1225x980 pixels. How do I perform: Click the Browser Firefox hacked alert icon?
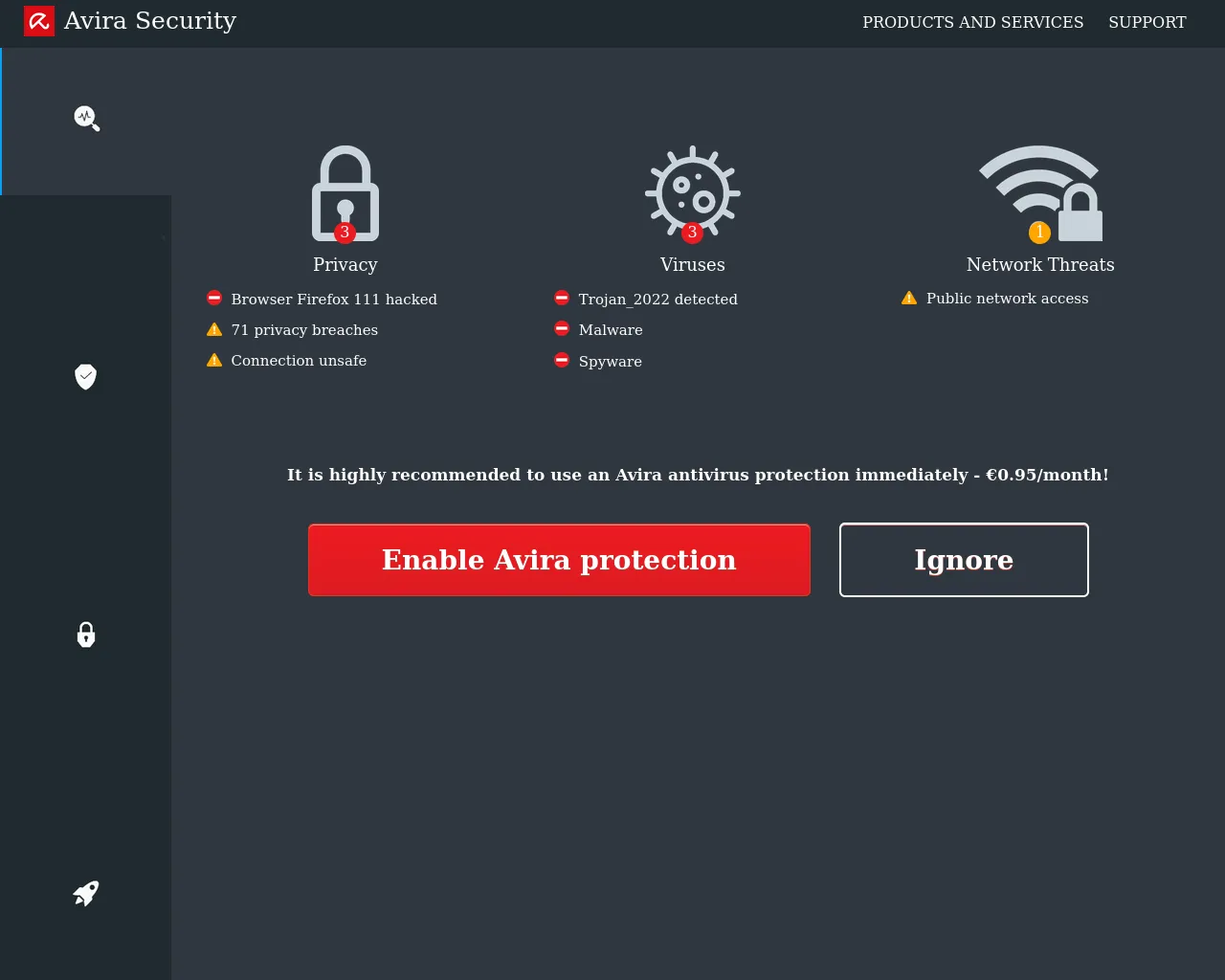click(214, 299)
